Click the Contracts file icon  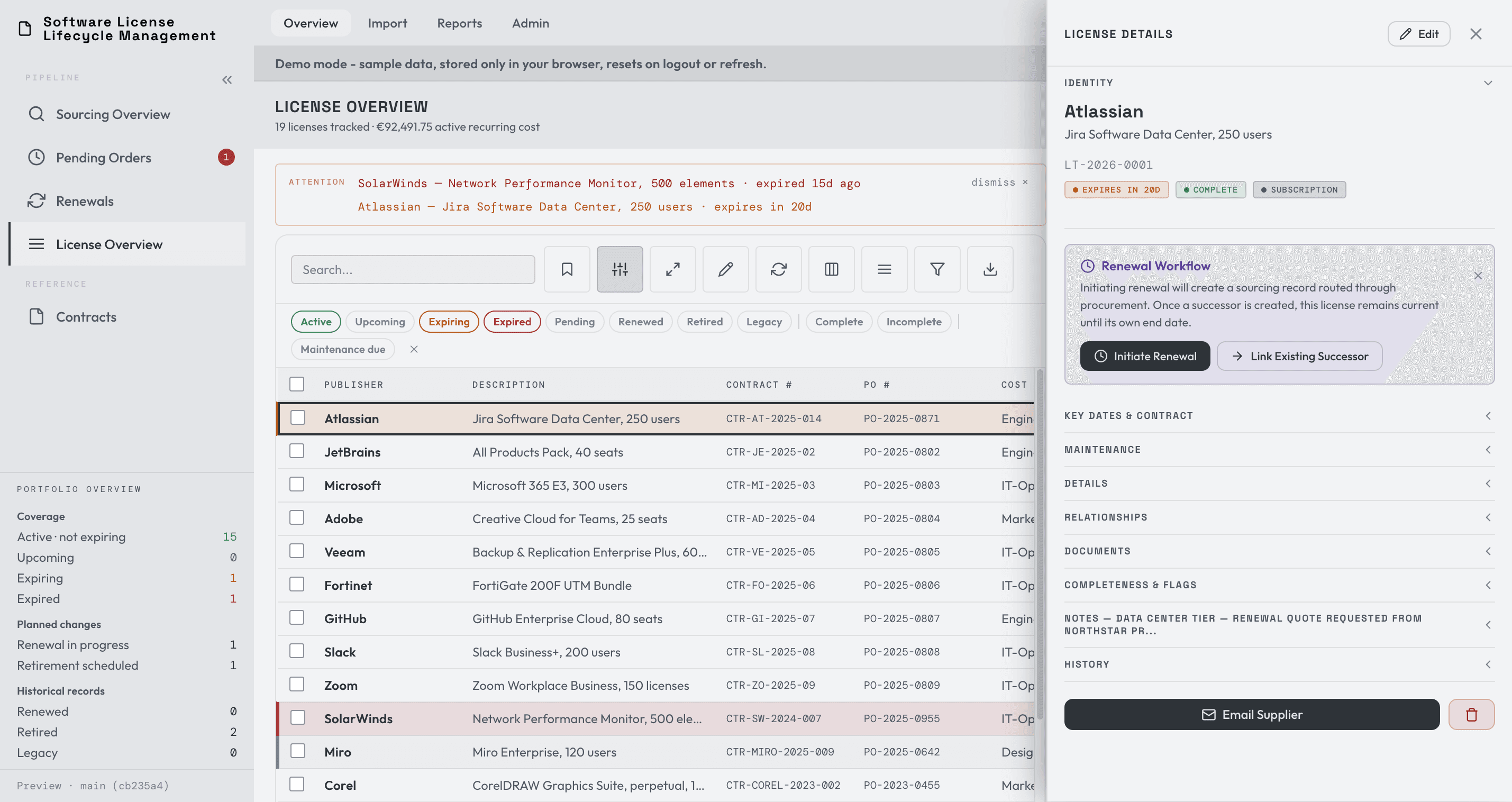(x=37, y=317)
